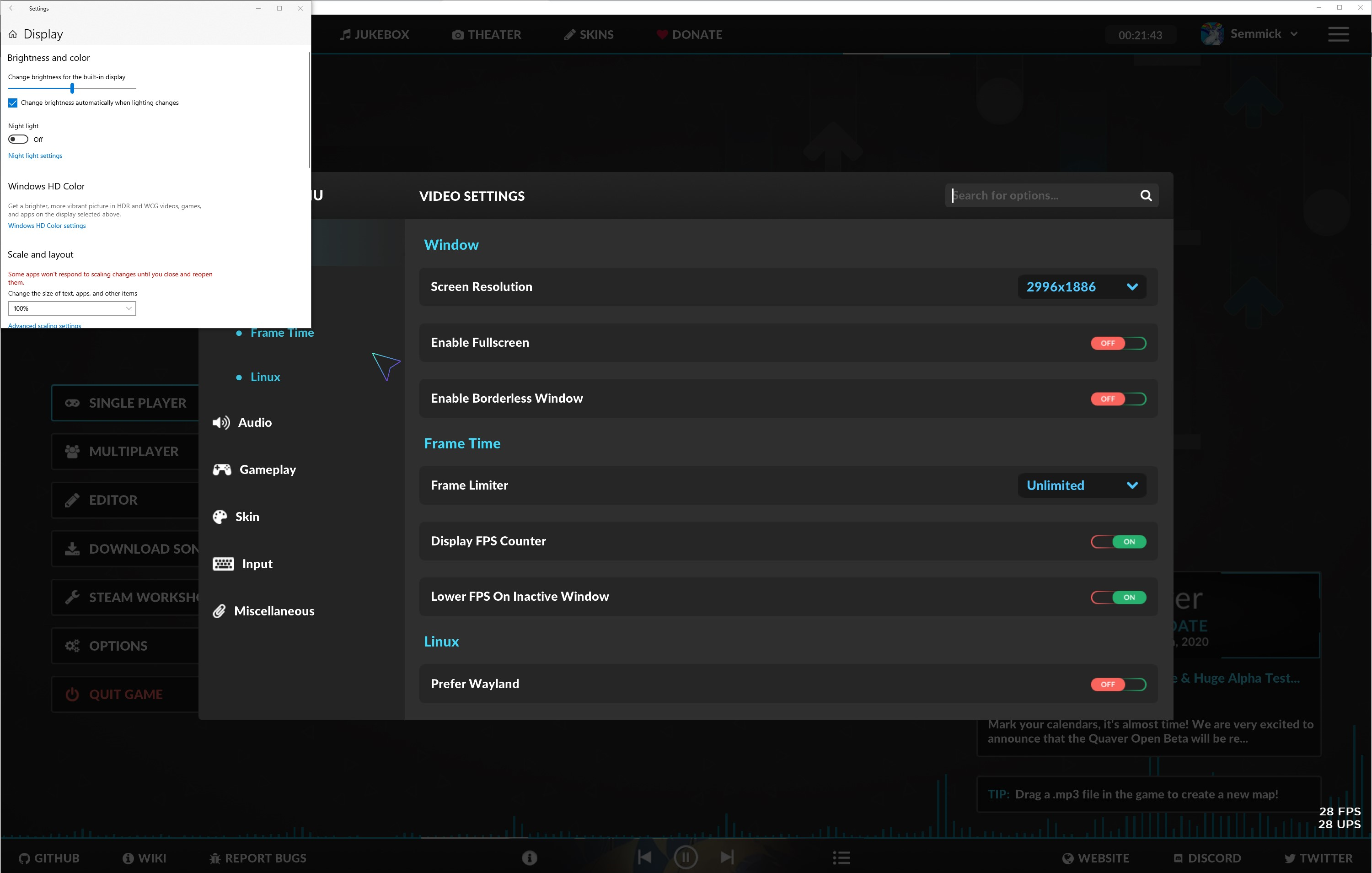Toggle Enable Fullscreen switch
1372x873 pixels.
click(1118, 343)
